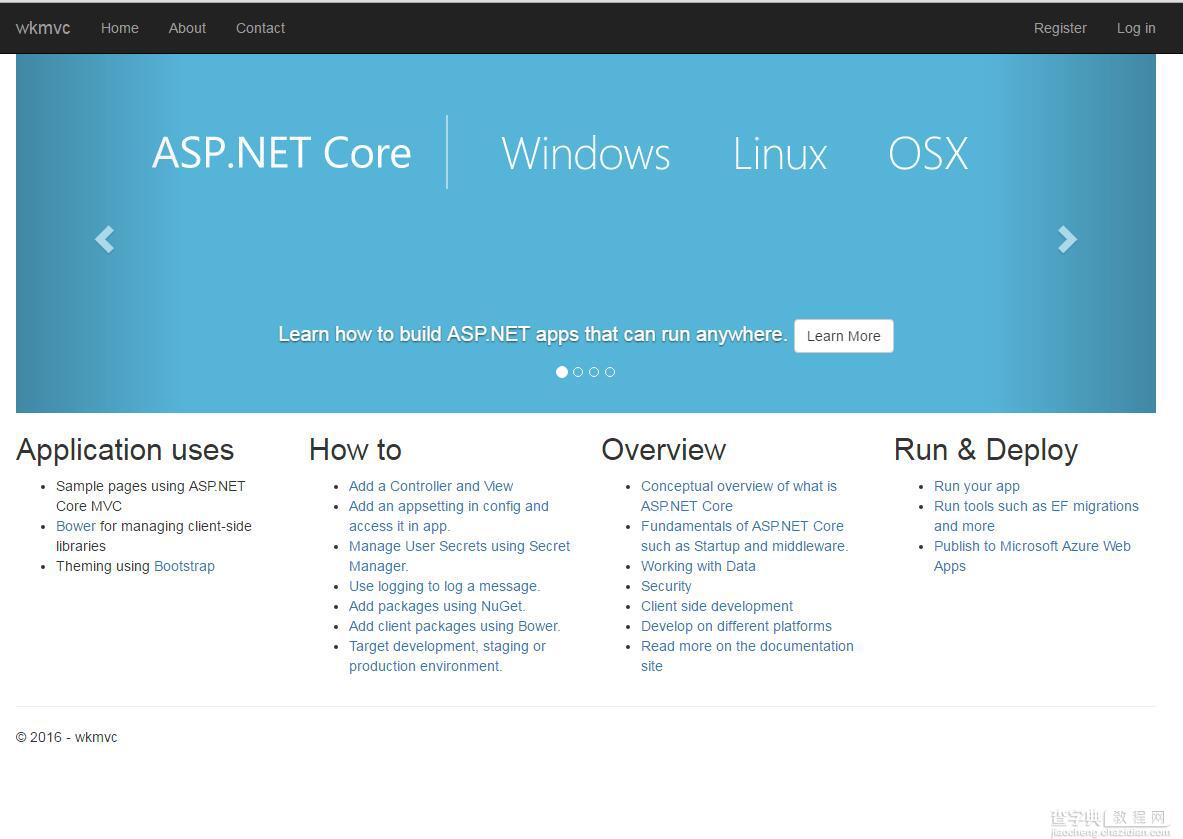Go to previous carousel slide arrow
Image resolution: width=1183 pixels, height=839 pixels.
(x=104, y=239)
